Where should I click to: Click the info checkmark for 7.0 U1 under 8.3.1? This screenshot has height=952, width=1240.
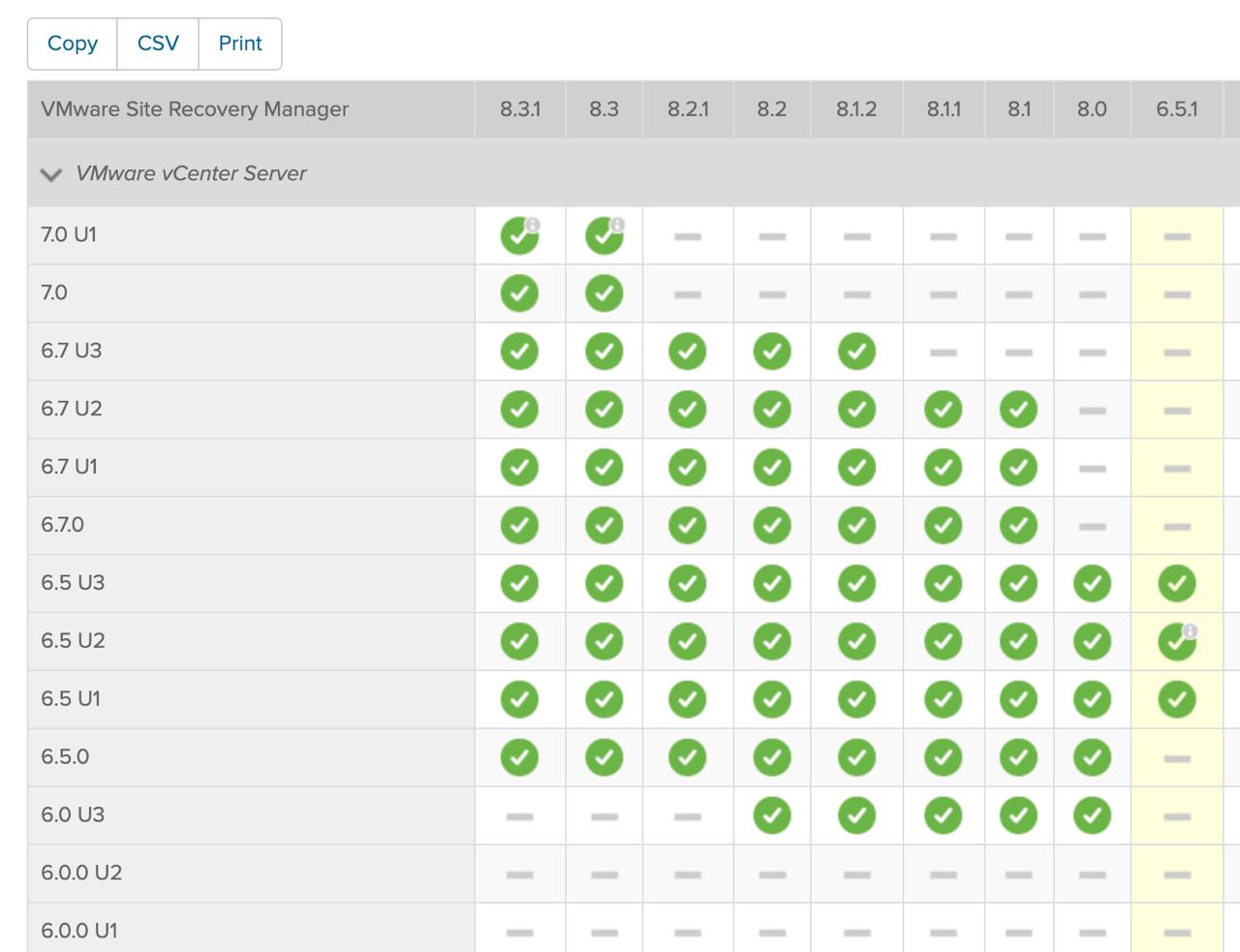520,235
